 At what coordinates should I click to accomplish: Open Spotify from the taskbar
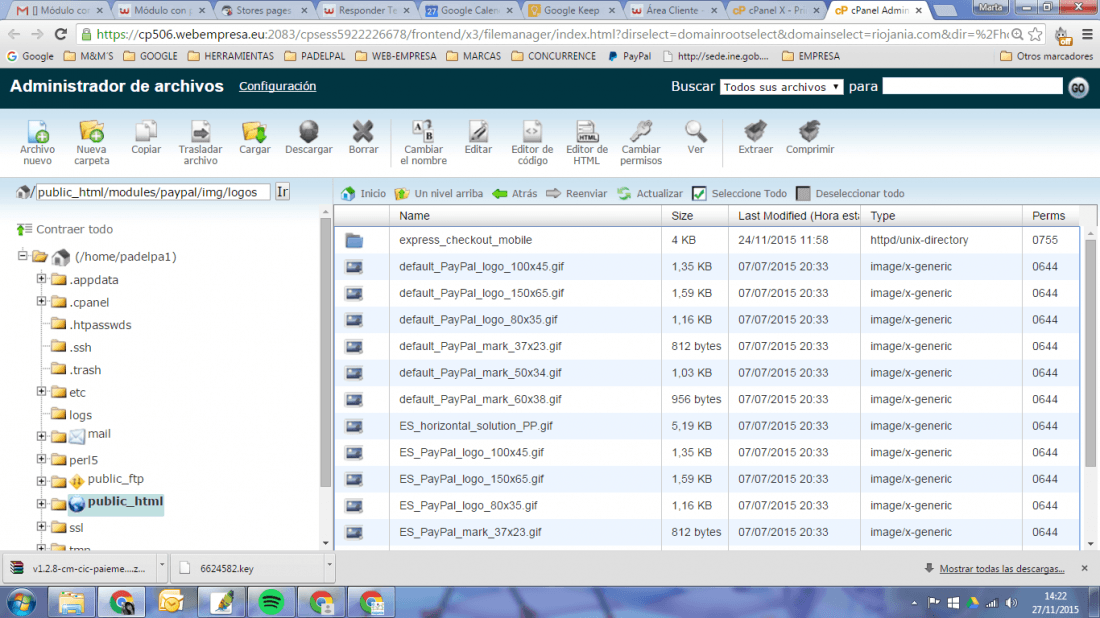tap(271, 602)
